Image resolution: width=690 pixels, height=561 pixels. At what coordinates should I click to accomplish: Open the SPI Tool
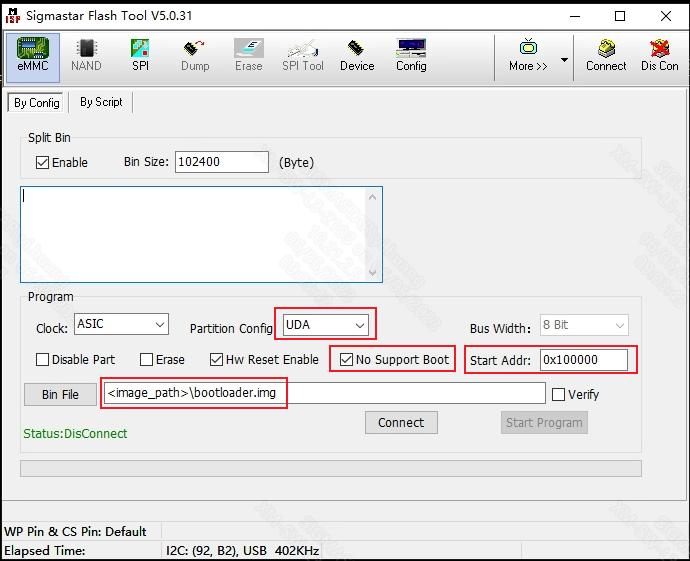click(x=303, y=56)
